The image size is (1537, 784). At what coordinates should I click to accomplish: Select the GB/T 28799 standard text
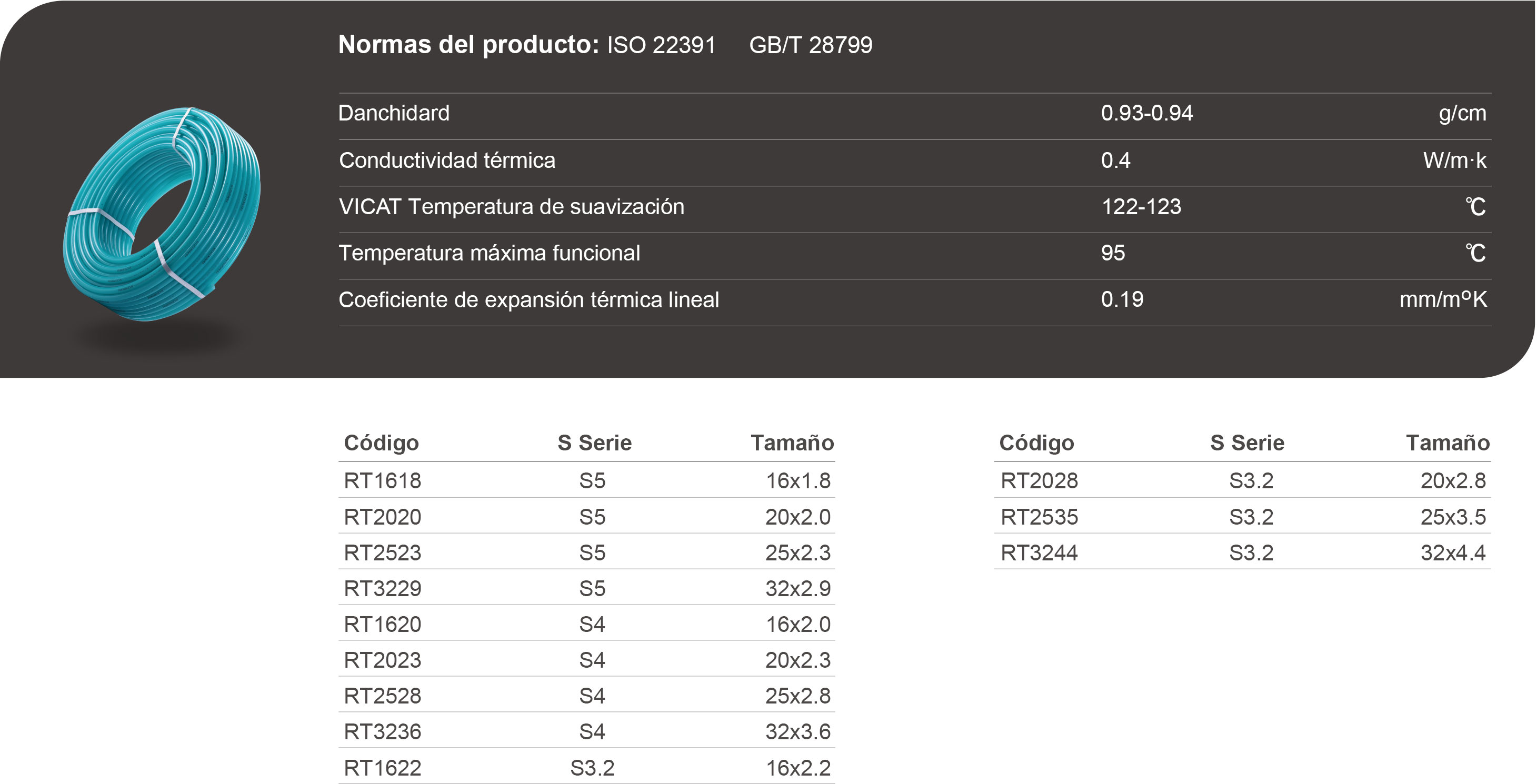click(x=810, y=45)
